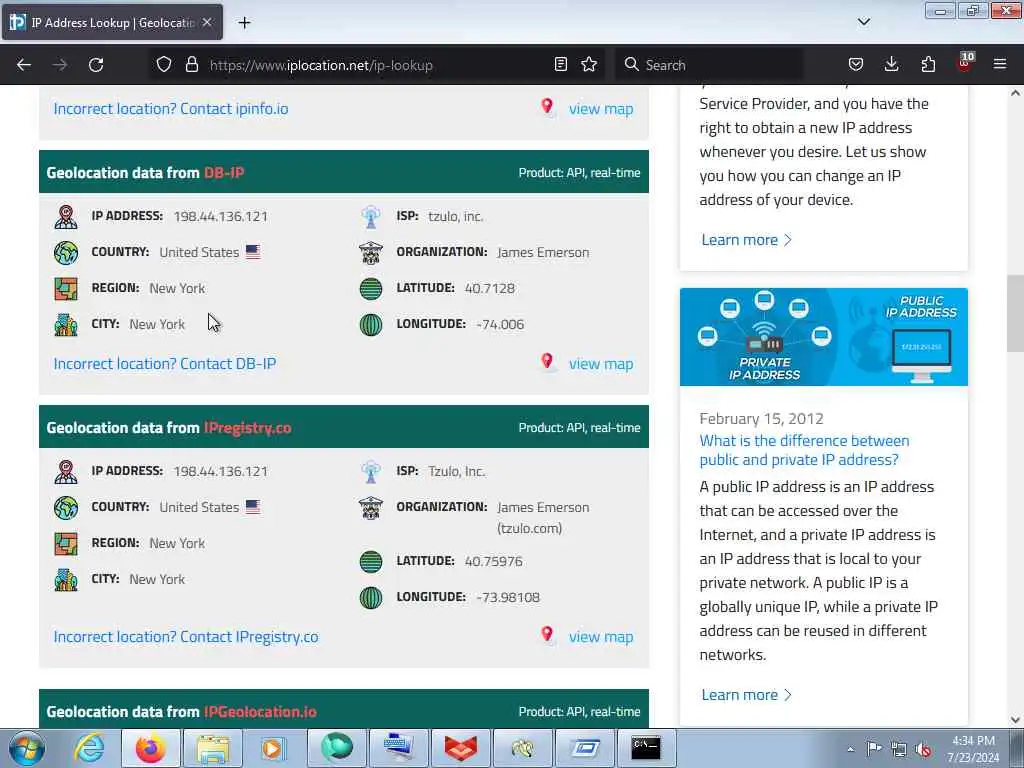The image size is (1024, 768).
Task: Open the downloads panel
Action: click(891, 65)
